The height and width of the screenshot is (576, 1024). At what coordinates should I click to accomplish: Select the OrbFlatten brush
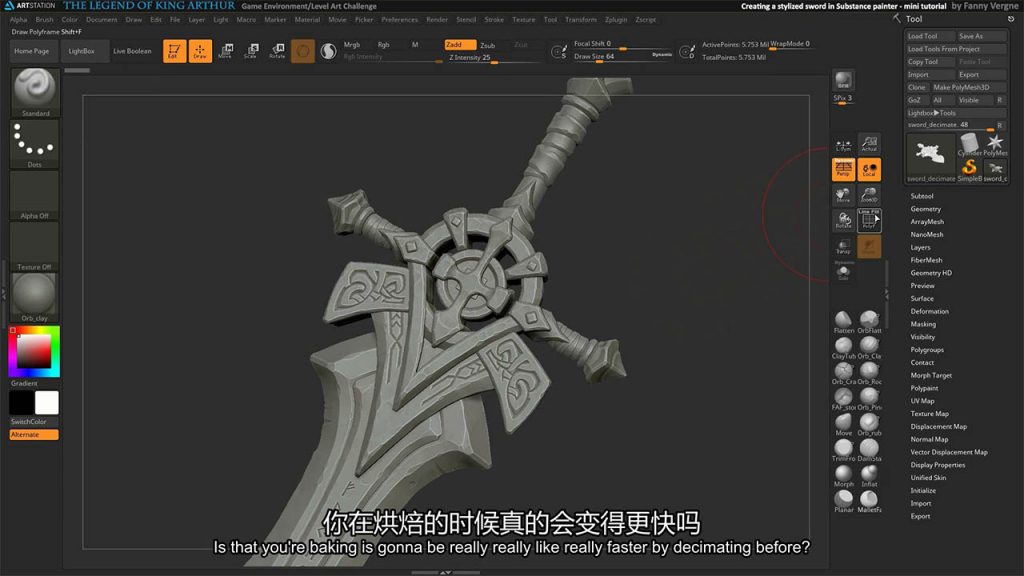(x=869, y=321)
